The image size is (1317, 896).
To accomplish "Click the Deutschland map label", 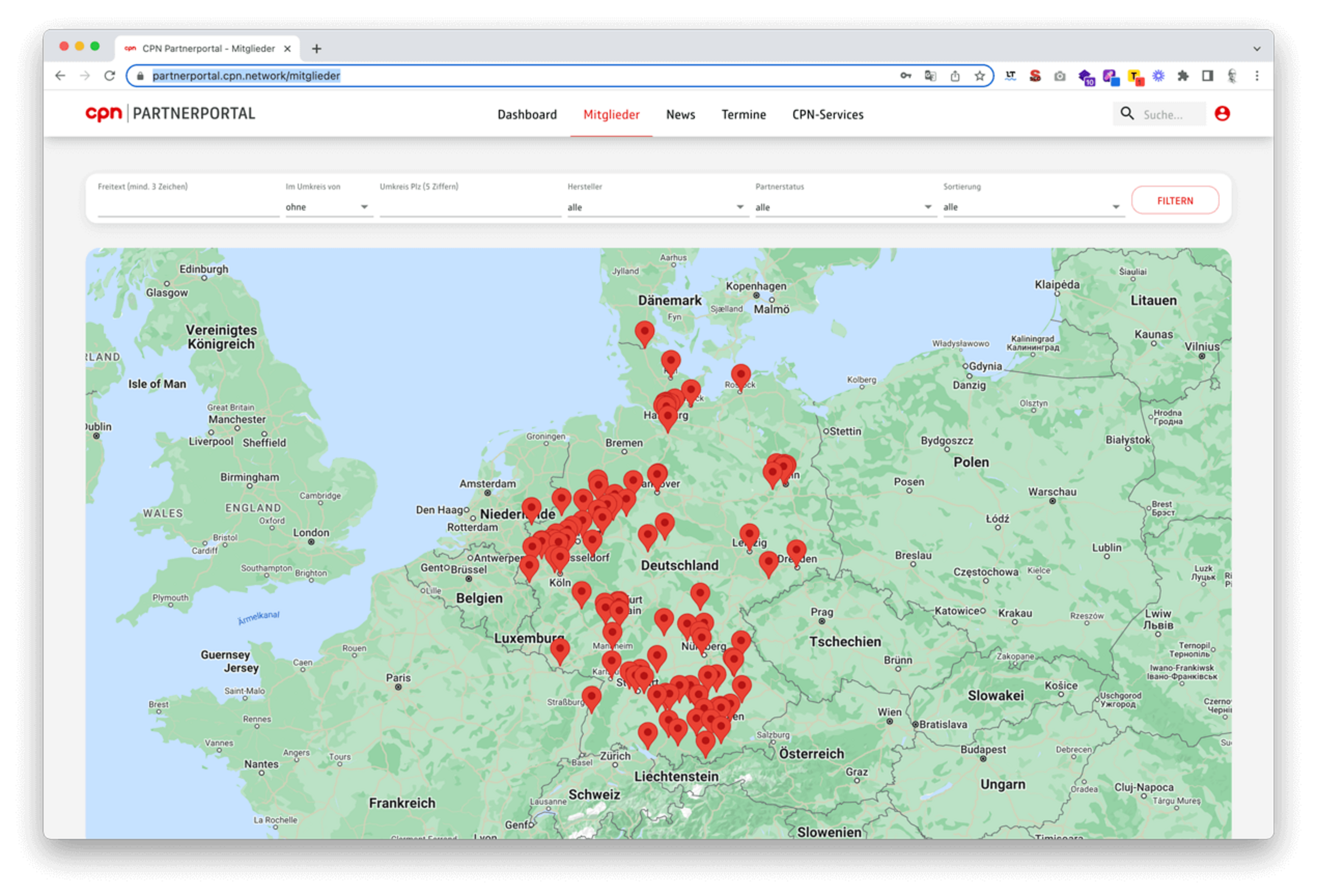I will [679, 565].
